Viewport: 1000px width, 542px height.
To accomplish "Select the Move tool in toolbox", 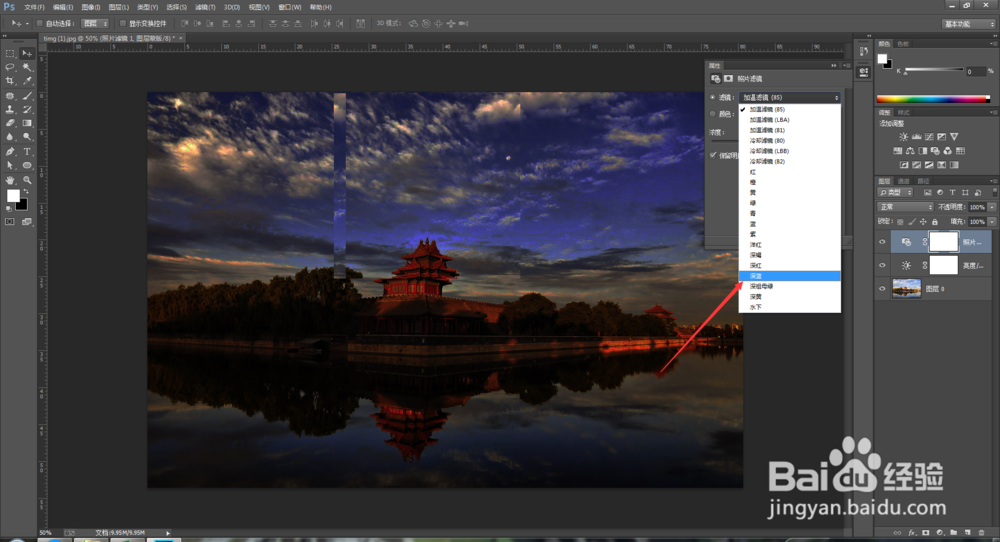I will click(27, 54).
